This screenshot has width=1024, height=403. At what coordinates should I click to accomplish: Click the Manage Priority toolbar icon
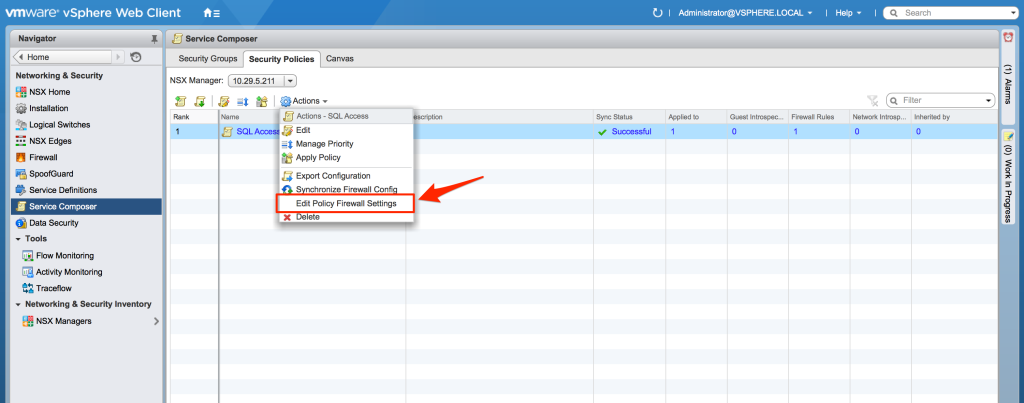coord(242,101)
